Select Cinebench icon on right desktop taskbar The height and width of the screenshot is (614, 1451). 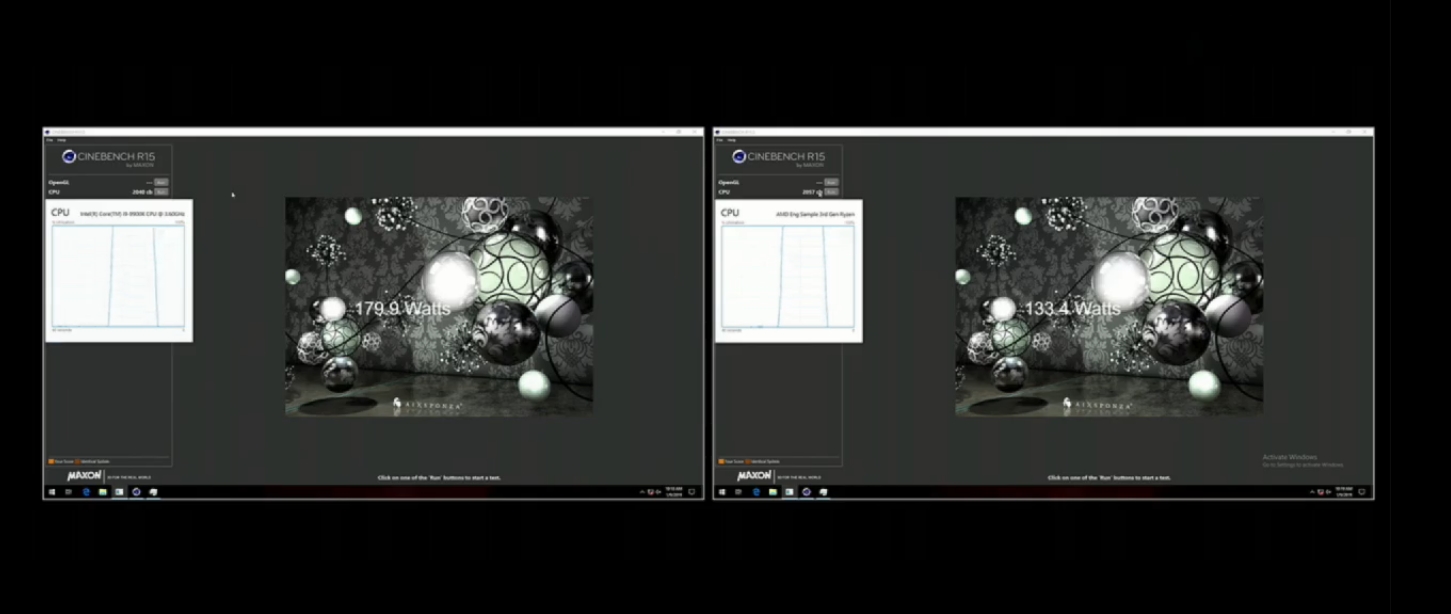tap(806, 492)
